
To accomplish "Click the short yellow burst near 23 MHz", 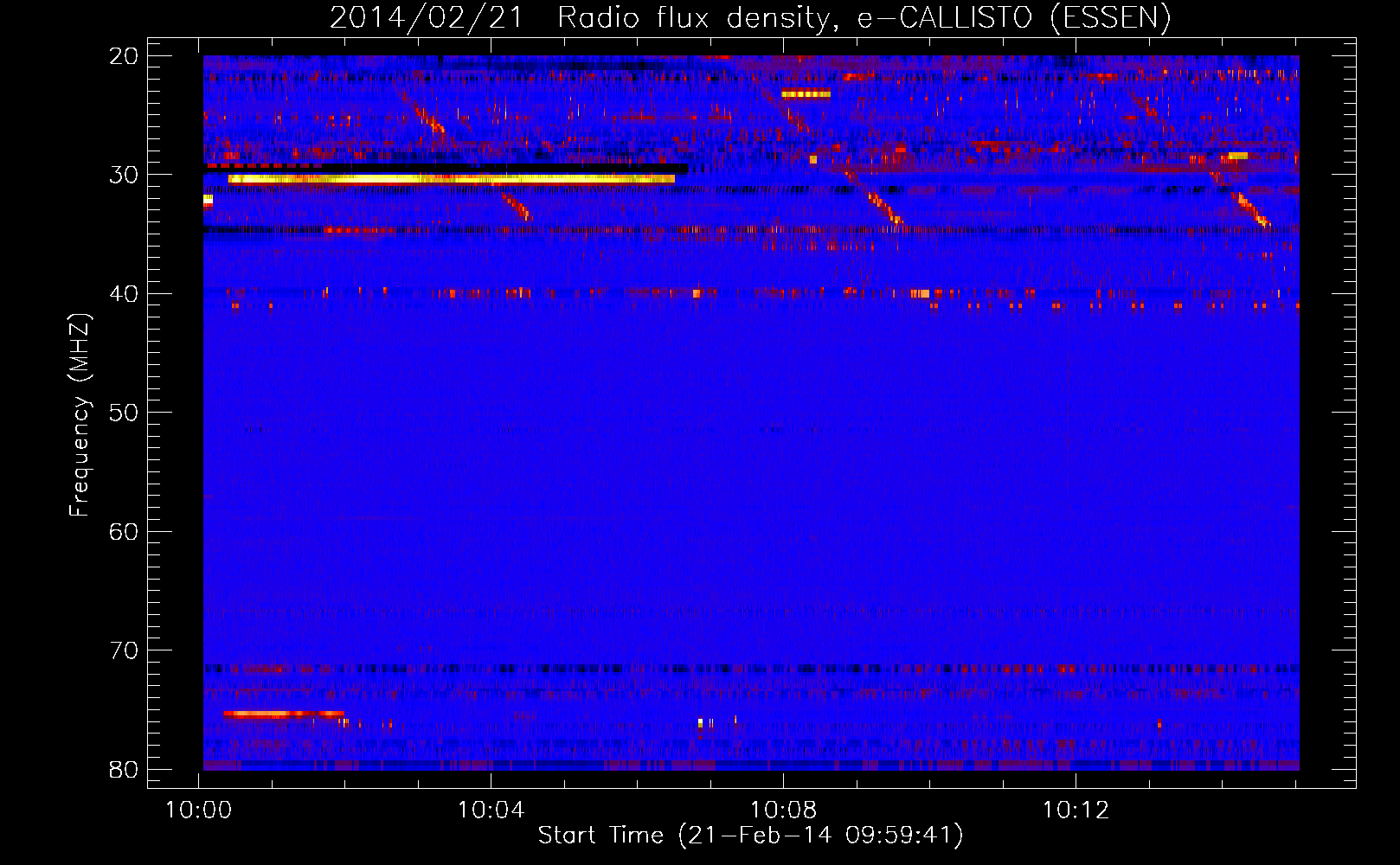I will pos(806,94).
